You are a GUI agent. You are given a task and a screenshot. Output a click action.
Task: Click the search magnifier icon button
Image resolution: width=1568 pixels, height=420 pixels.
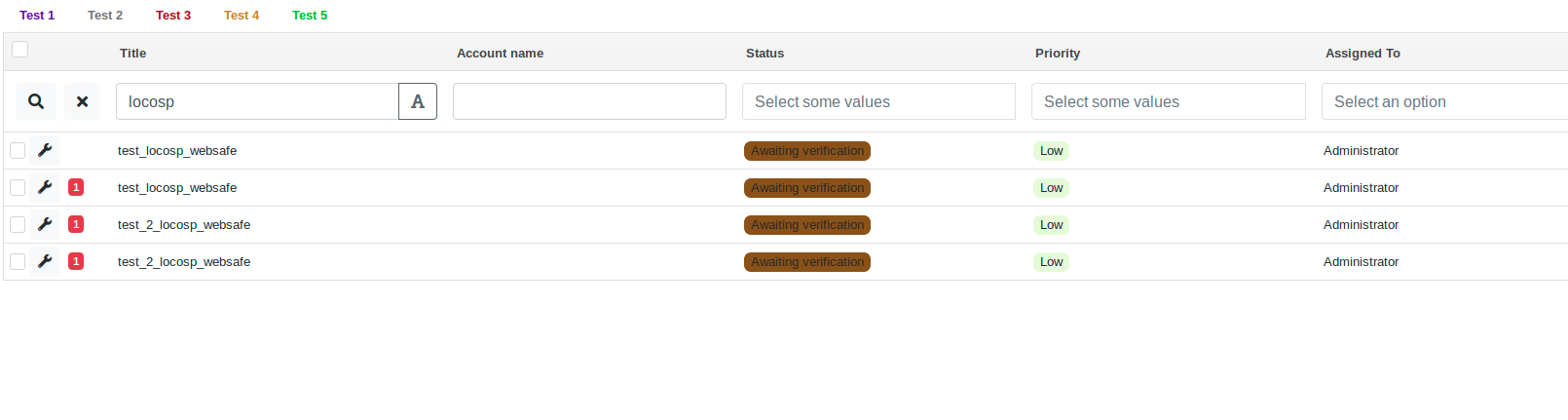pyautogui.click(x=36, y=101)
